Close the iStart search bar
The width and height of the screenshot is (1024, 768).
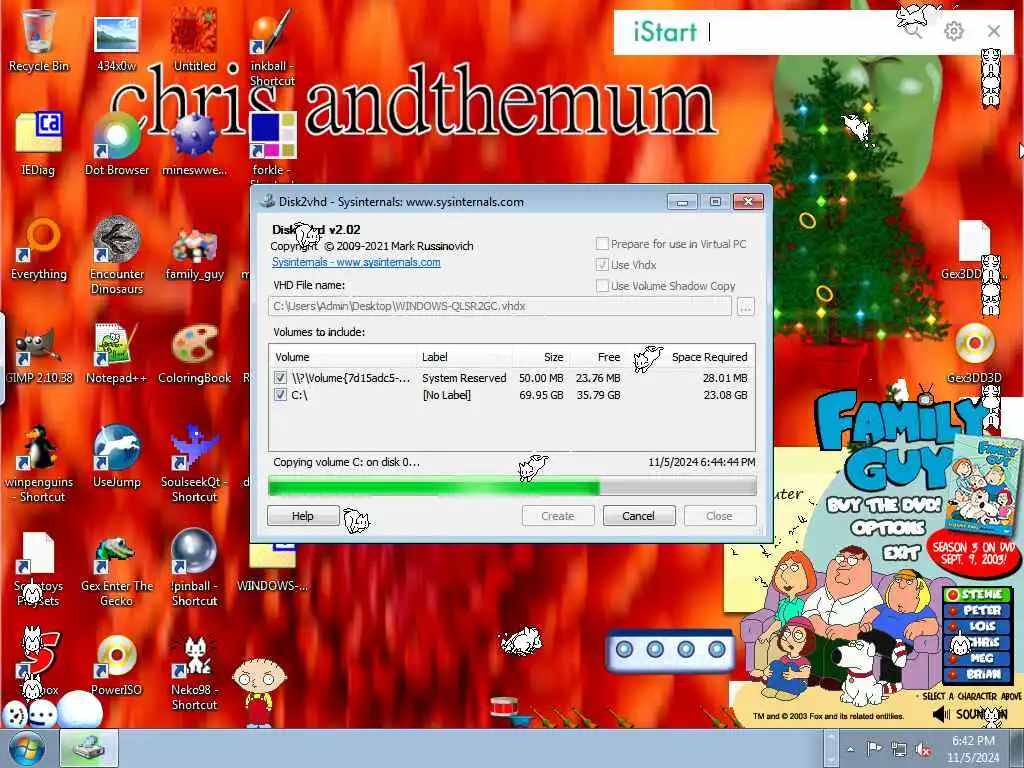pyautogui.click(x=994, y=31)
